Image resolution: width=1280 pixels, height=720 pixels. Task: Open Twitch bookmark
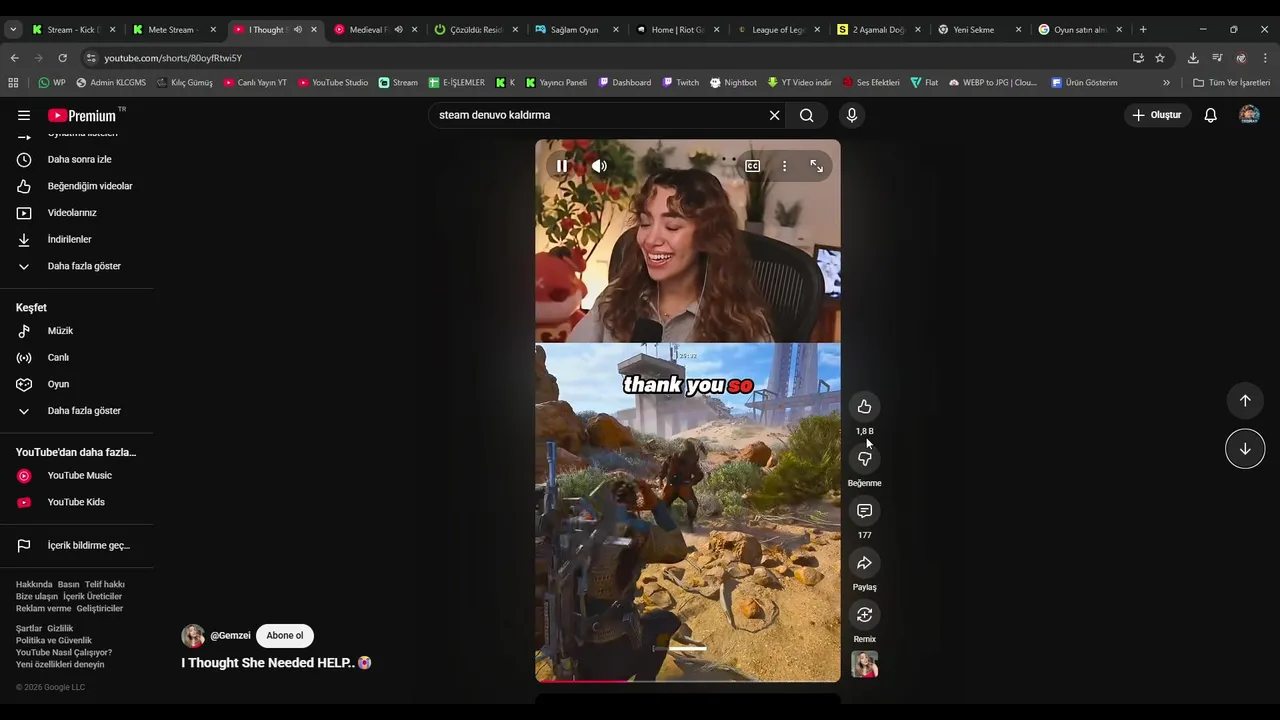click(x=679, y=83)
